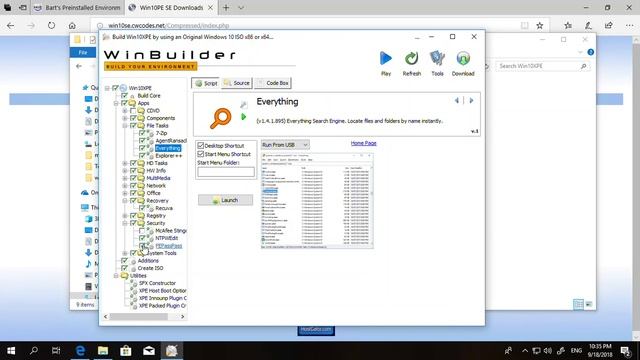Click the Edge back arrow
640x360 pixels.
tap(11, 25)
